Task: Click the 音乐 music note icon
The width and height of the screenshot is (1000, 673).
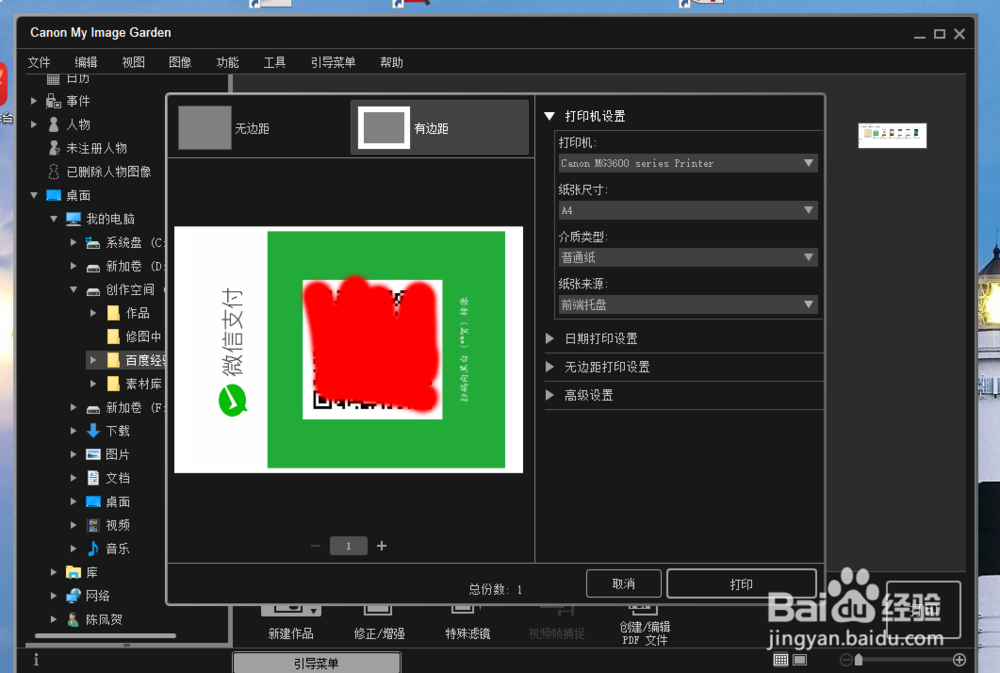Action: coord(93,549)
